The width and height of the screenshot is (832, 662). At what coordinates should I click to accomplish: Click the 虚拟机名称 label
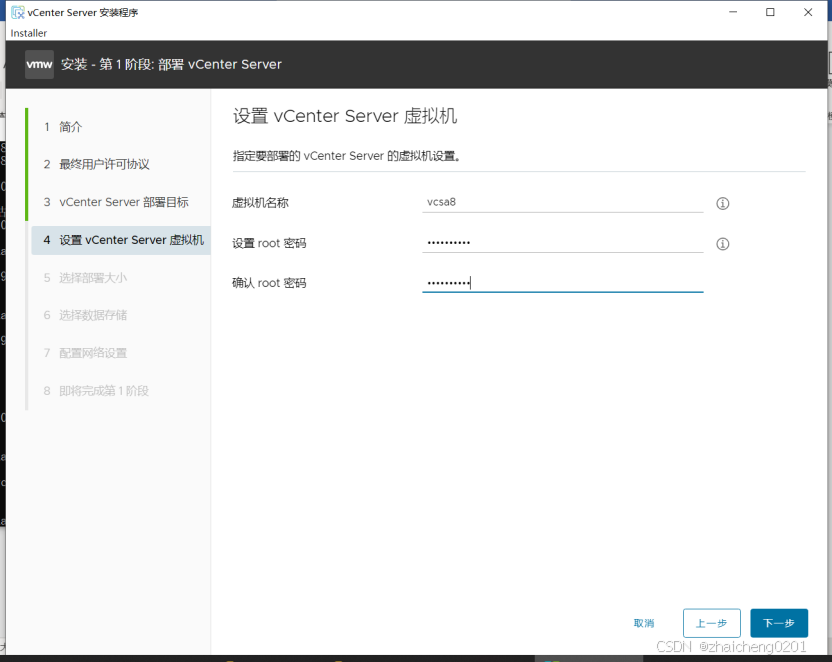[x=260, y=203]
